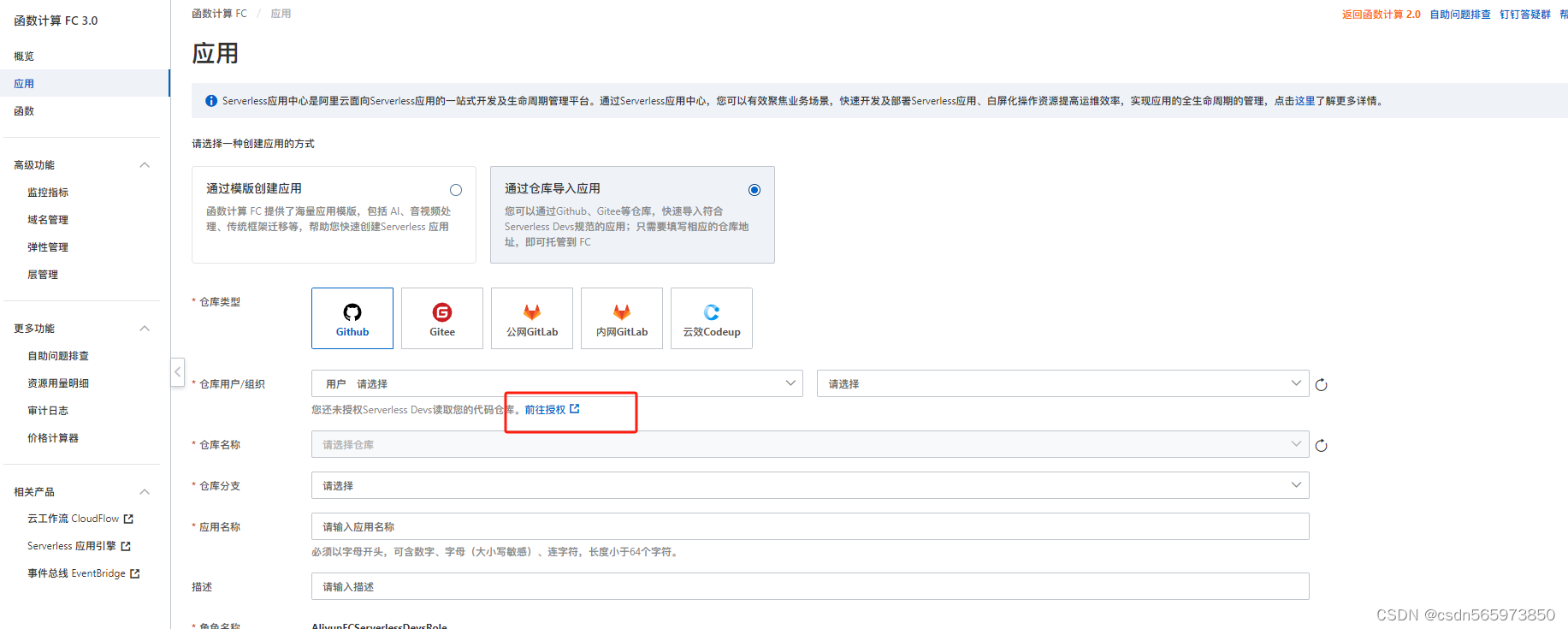Click the external-link icon next to 事件总线 EventBridge
This screenshot has width=1568, height=629.
pos(134,573)
